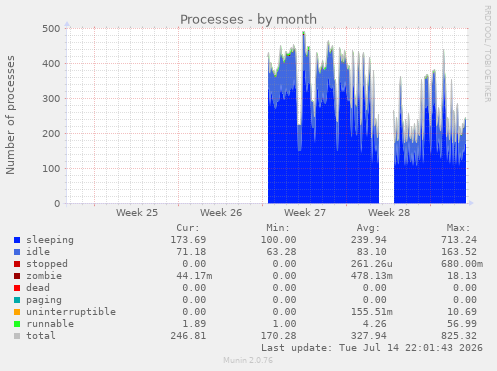
Task: Click the 'Number of processes' axis label
Action: point(10,115)
